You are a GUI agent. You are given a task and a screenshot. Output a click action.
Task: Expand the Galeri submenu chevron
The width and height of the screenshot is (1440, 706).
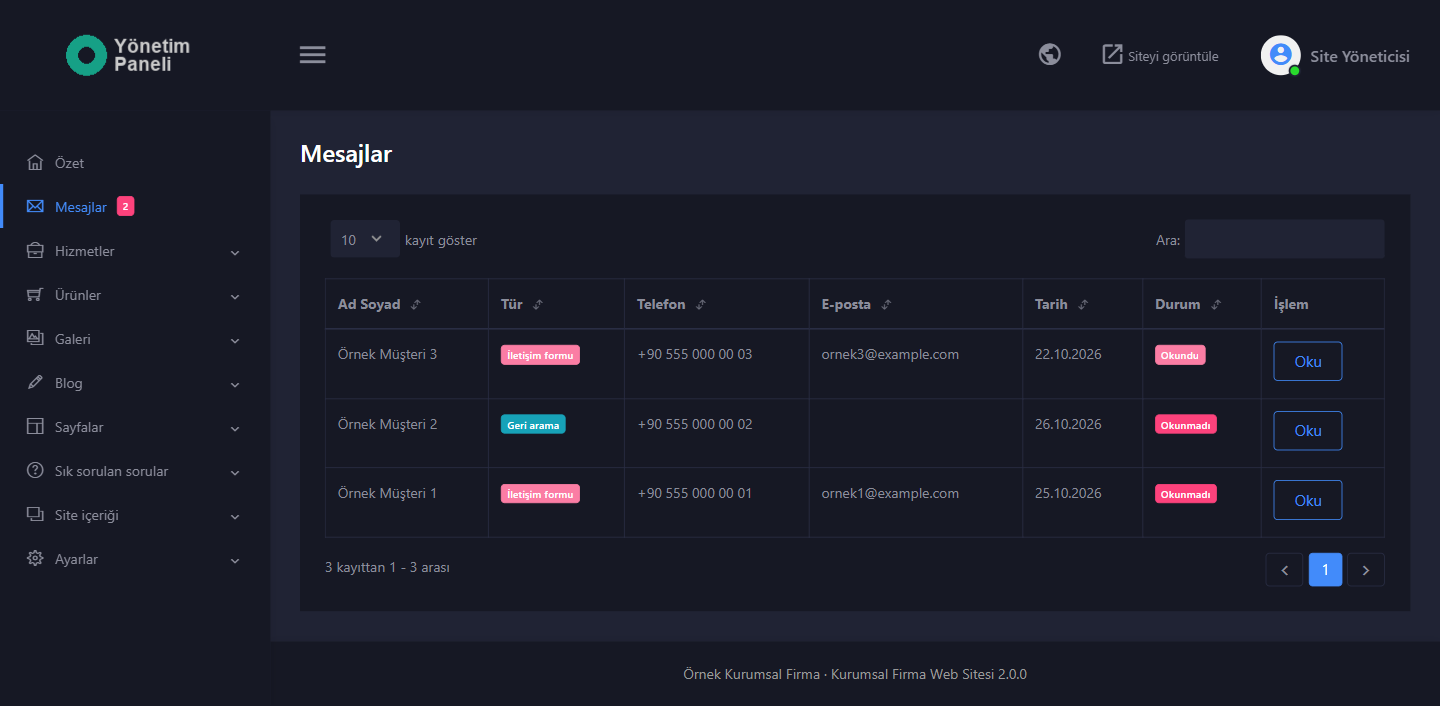tap(235, 340)
